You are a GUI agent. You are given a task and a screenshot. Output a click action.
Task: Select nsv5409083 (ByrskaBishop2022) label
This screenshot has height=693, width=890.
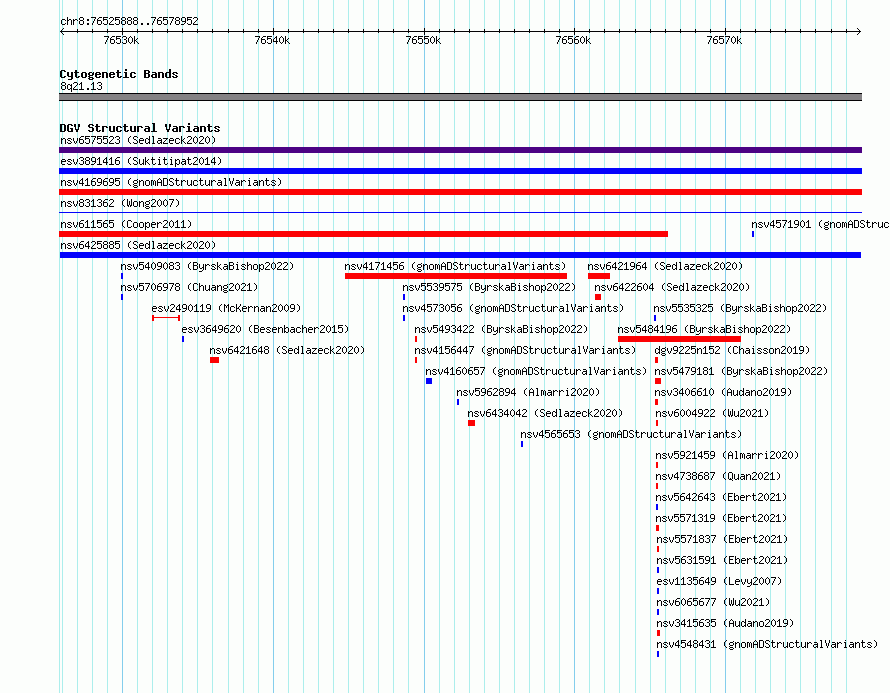pos(207,266)
